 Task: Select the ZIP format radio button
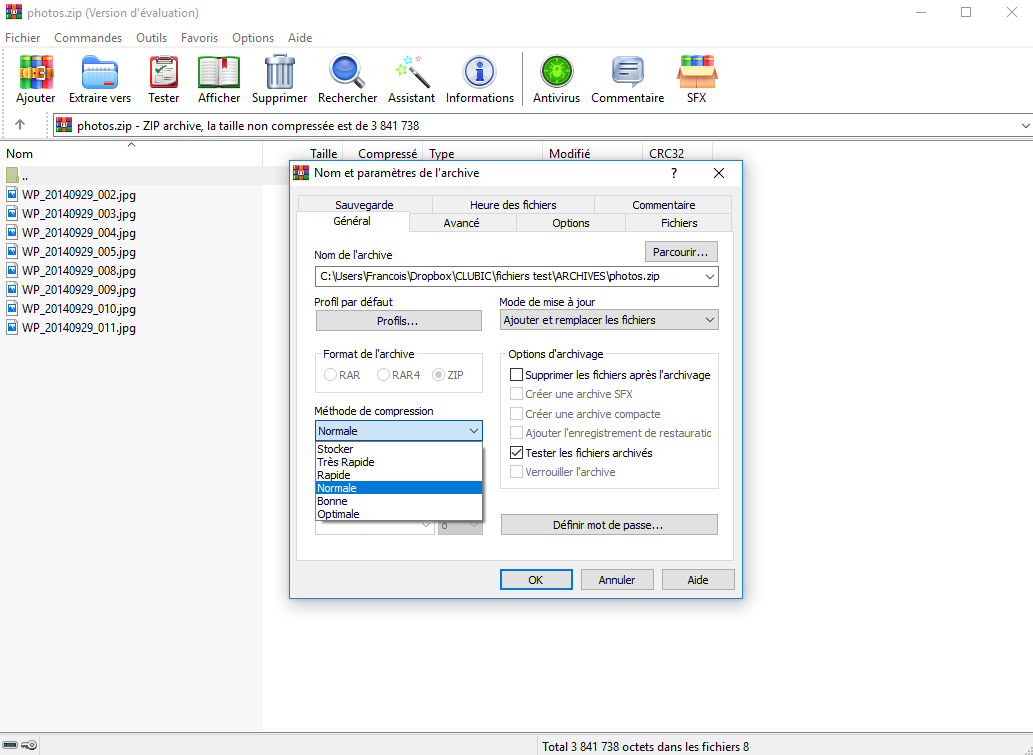tap(439, 375)
